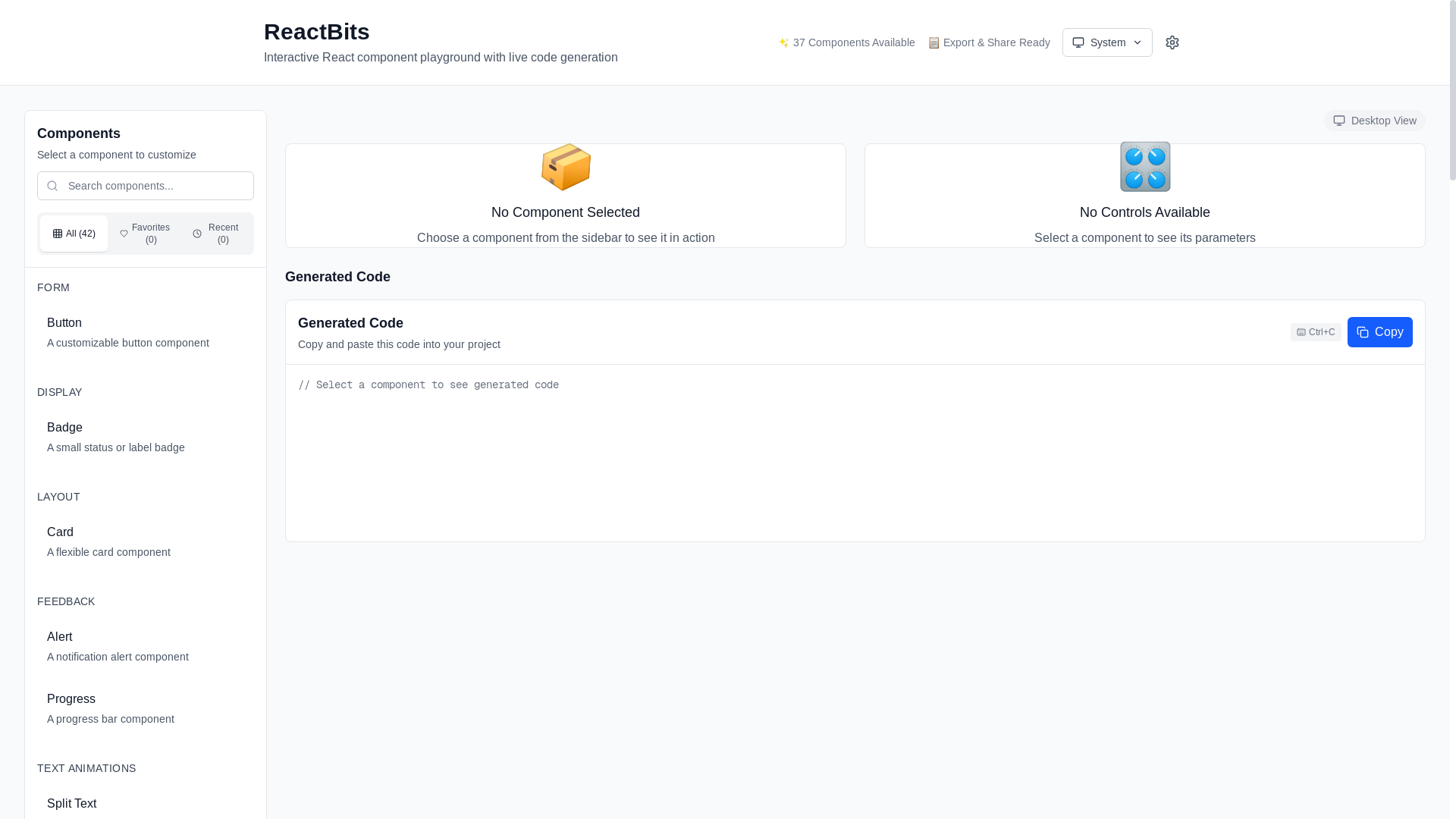This screenshot has width=1456, height=819.
Task: Click the monitor icon in System dropdown
Action: (x=1078, y=42)
